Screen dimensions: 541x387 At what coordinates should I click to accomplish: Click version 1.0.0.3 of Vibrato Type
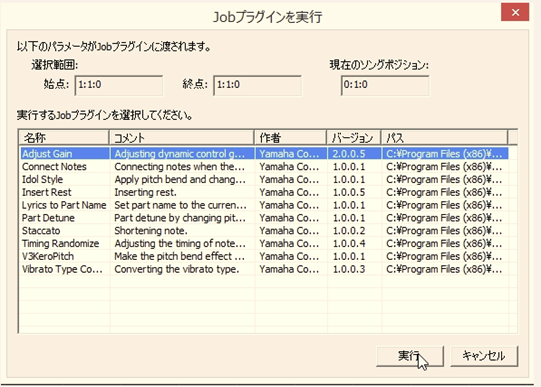(x=348, y=269)
